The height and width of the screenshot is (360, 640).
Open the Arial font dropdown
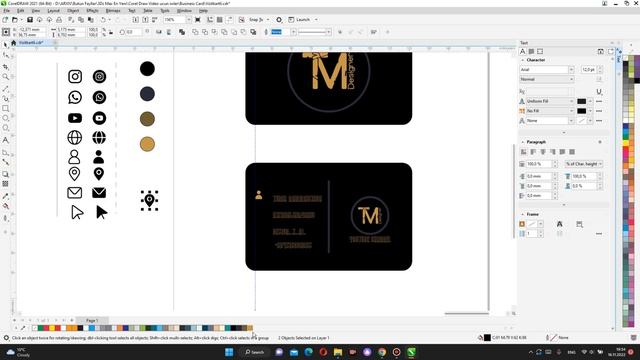point(571,70)
